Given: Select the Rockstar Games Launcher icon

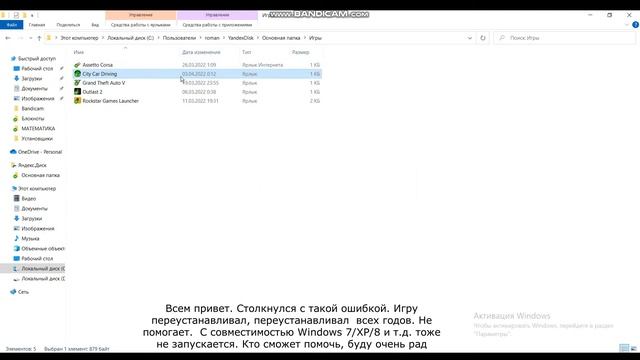Looking at the screenshot, I should pyautogui.click(x=77, y=101).
